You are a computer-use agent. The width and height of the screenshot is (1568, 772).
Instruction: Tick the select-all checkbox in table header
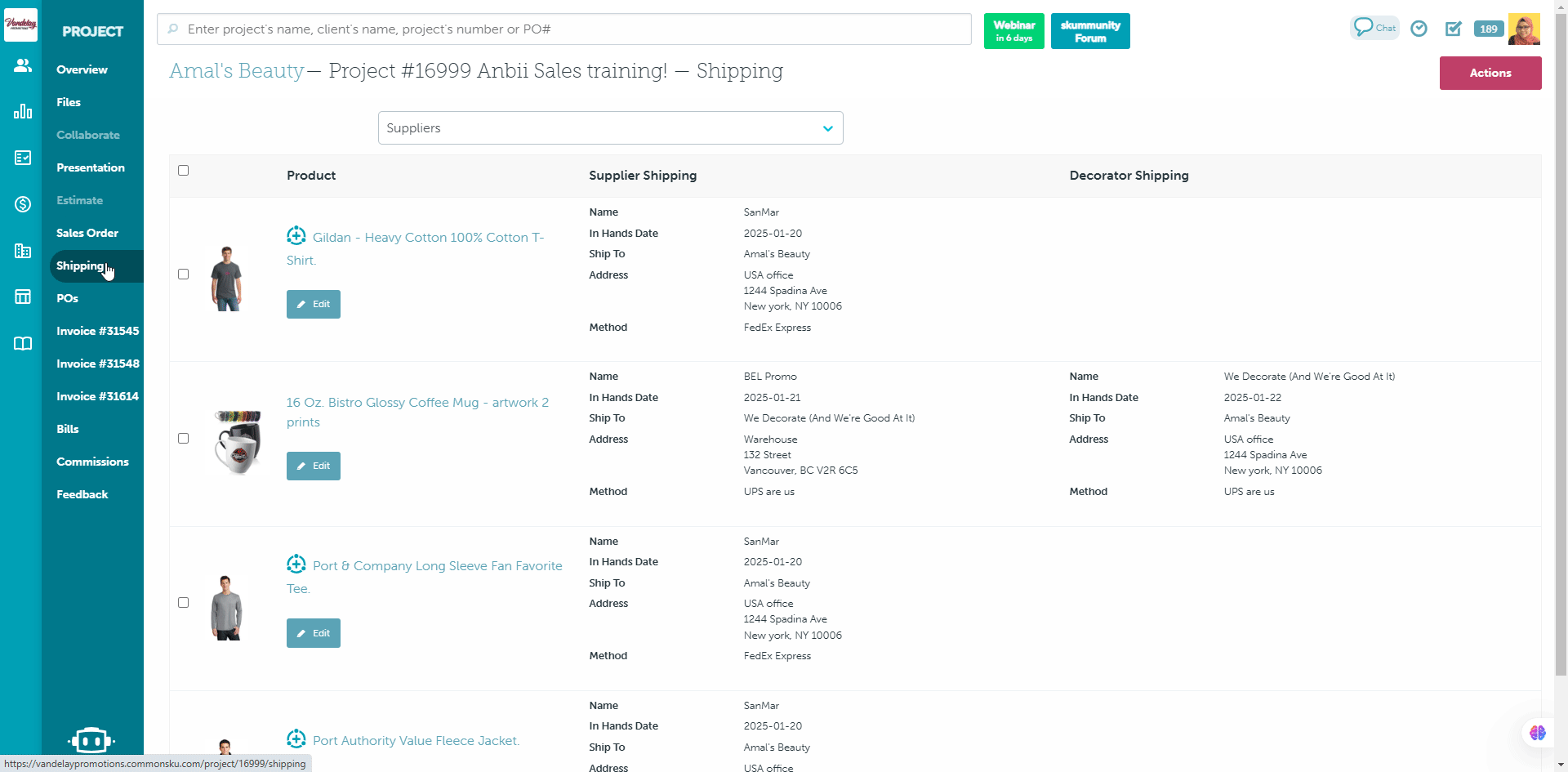(x=184, y=171)
